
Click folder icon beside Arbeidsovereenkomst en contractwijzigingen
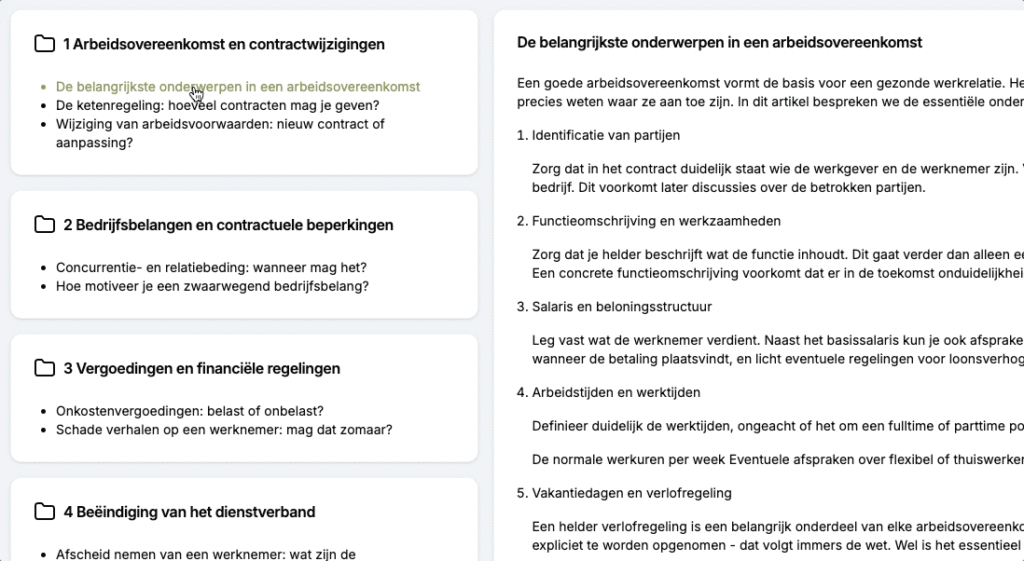click(44, 44)
